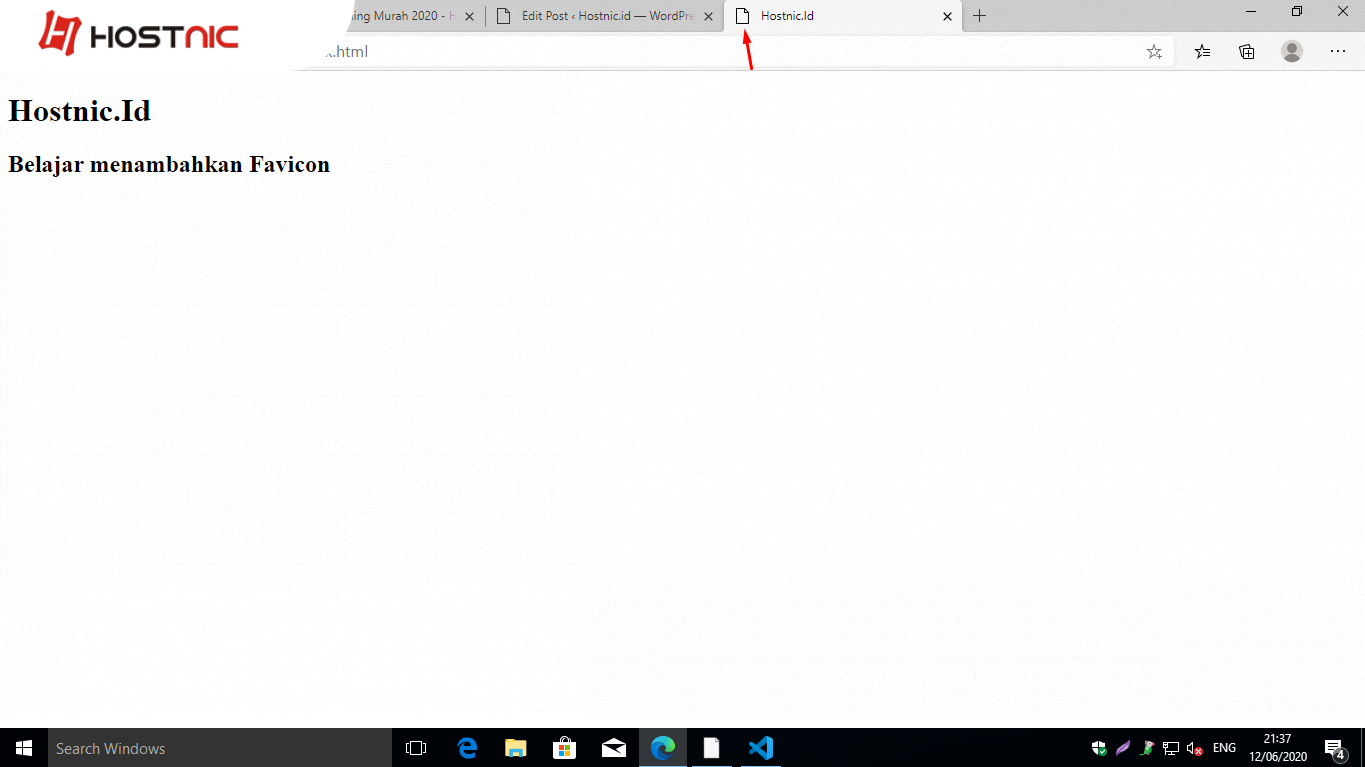
Task: Unmute system volume in system tray
Action: (x=1193, y=747)
